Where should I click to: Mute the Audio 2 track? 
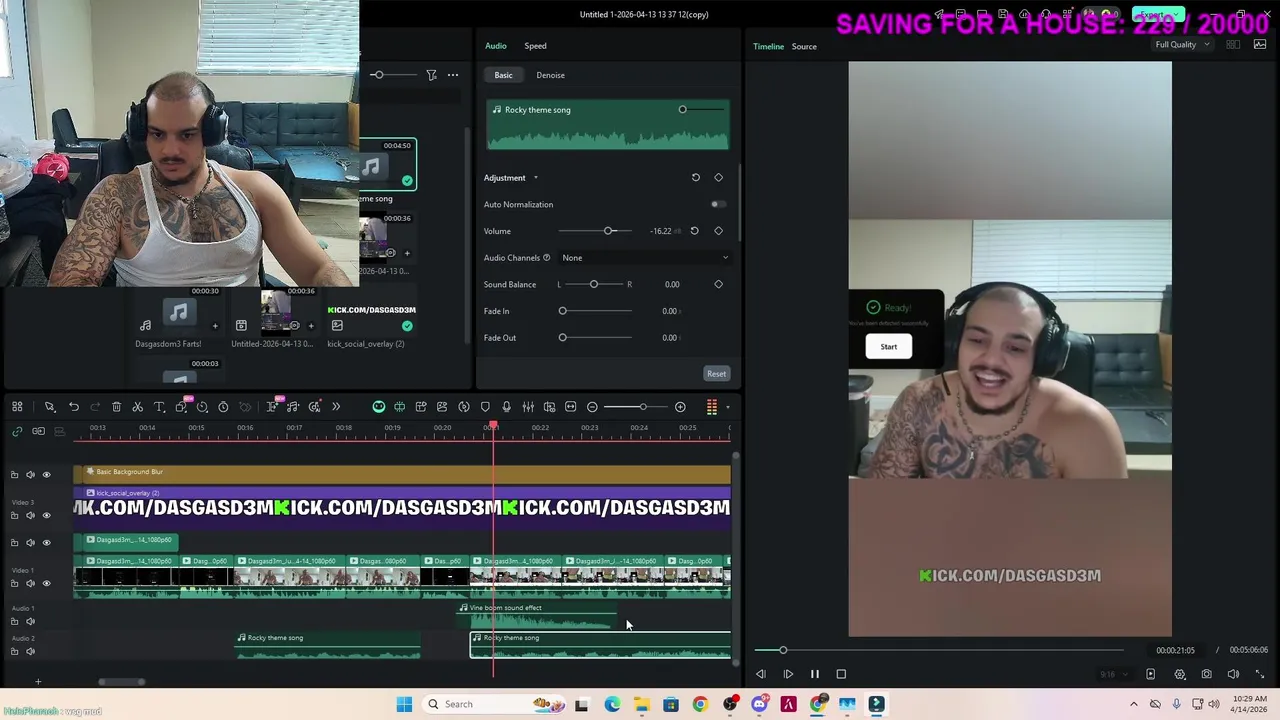click(30, 651)
